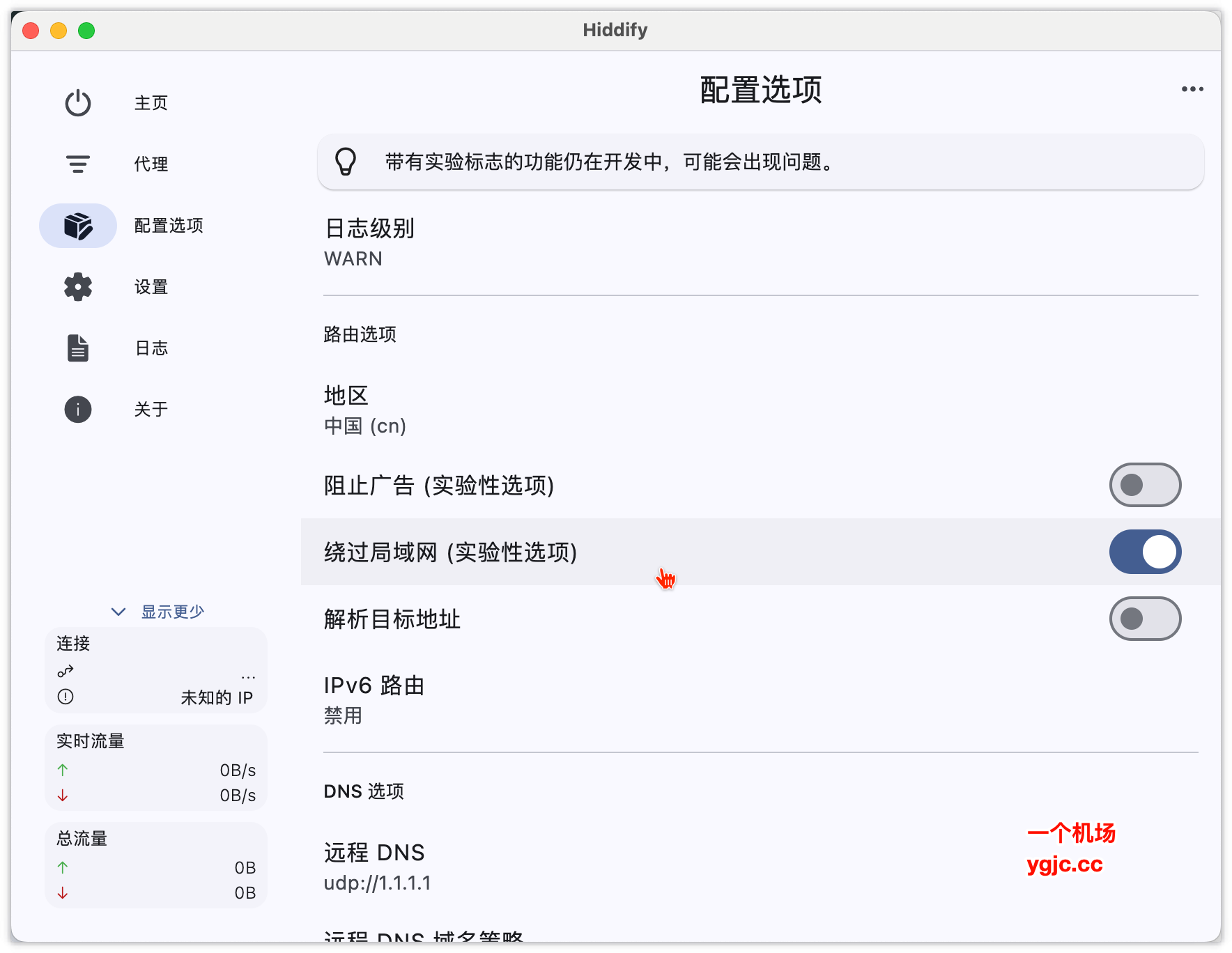Collapse stats with 显示更少 chevron
The height and width of the screenshot is (953, 1232).
point(118,611)
